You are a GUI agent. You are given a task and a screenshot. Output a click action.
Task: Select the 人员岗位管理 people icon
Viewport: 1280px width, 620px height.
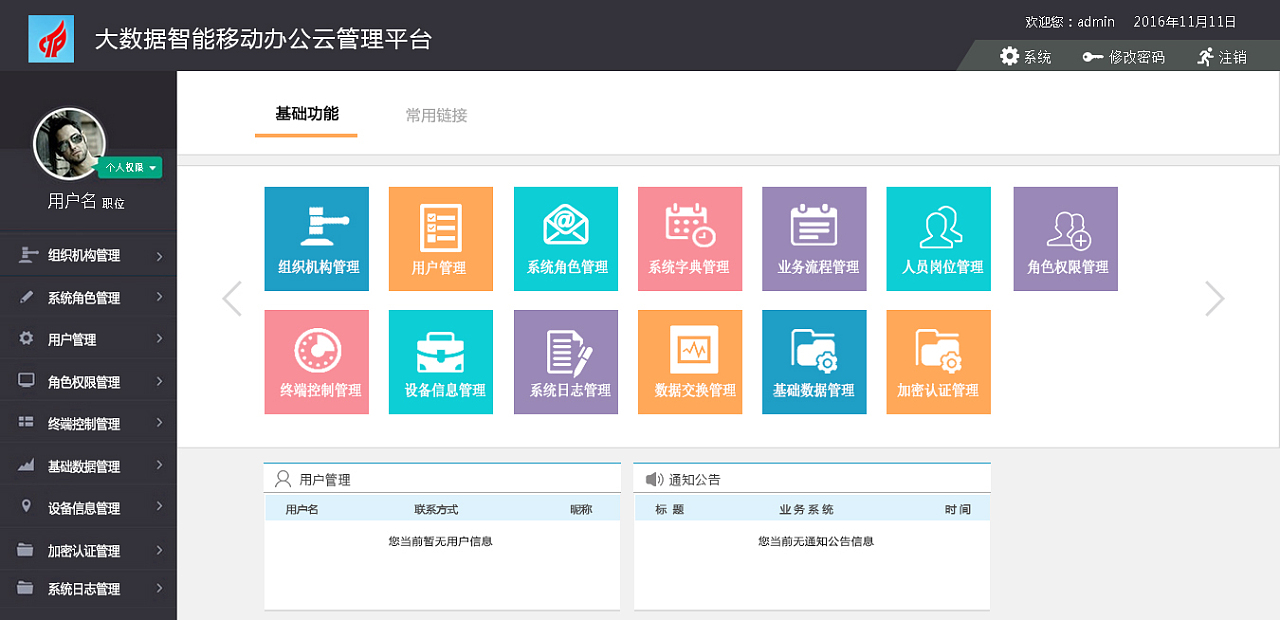point(938,238)
